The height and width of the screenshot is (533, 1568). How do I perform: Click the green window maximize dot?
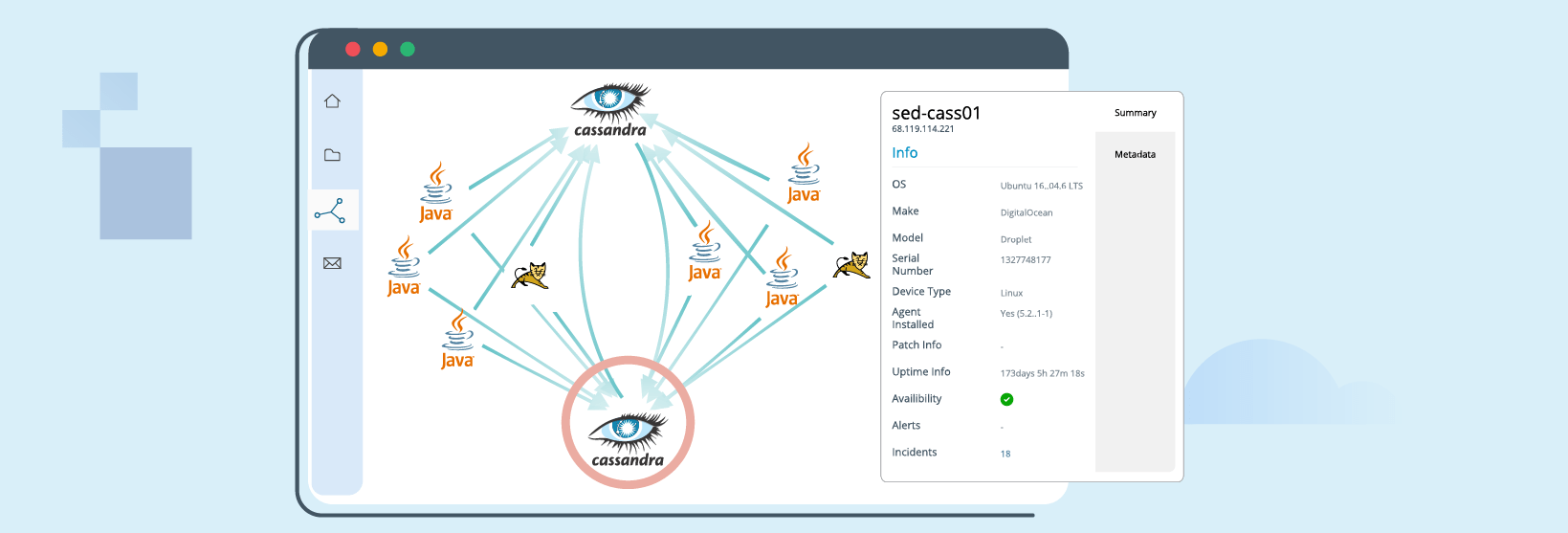coord(408,49)
